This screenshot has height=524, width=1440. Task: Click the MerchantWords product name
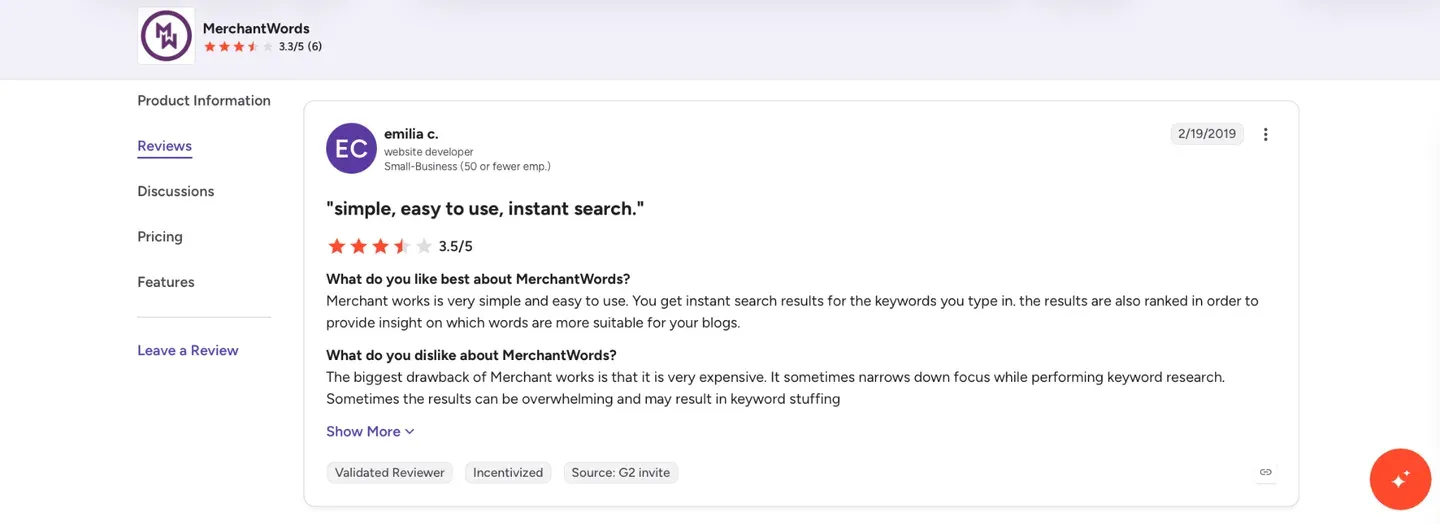(x=256, y=28)
